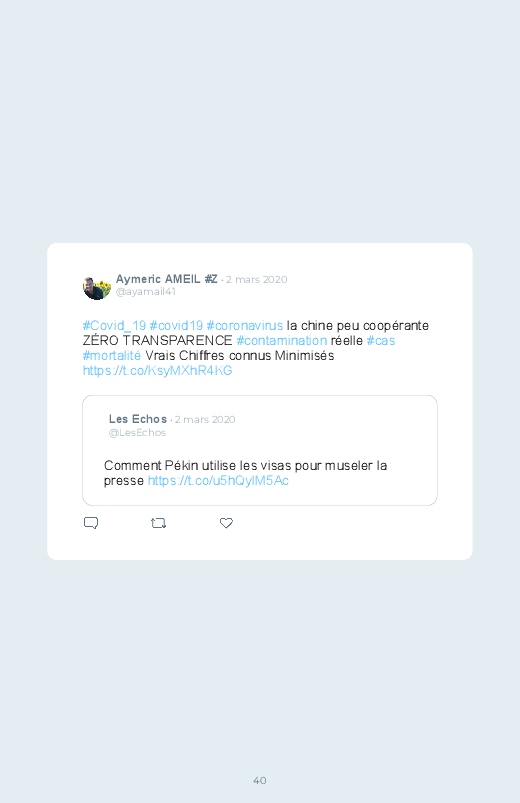
Task: Open the quoted tweet text about Pékin visas
Action: pos(245,473)
